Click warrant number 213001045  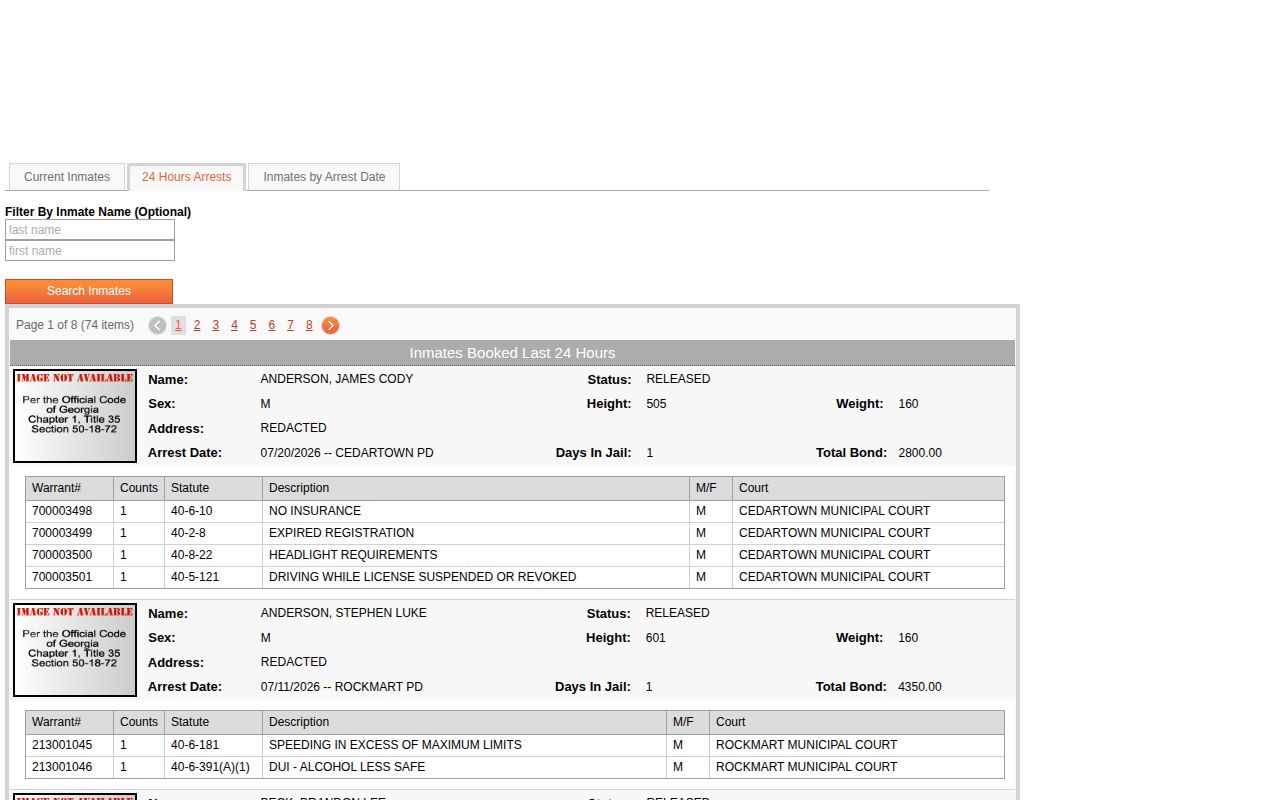(62, 745)
